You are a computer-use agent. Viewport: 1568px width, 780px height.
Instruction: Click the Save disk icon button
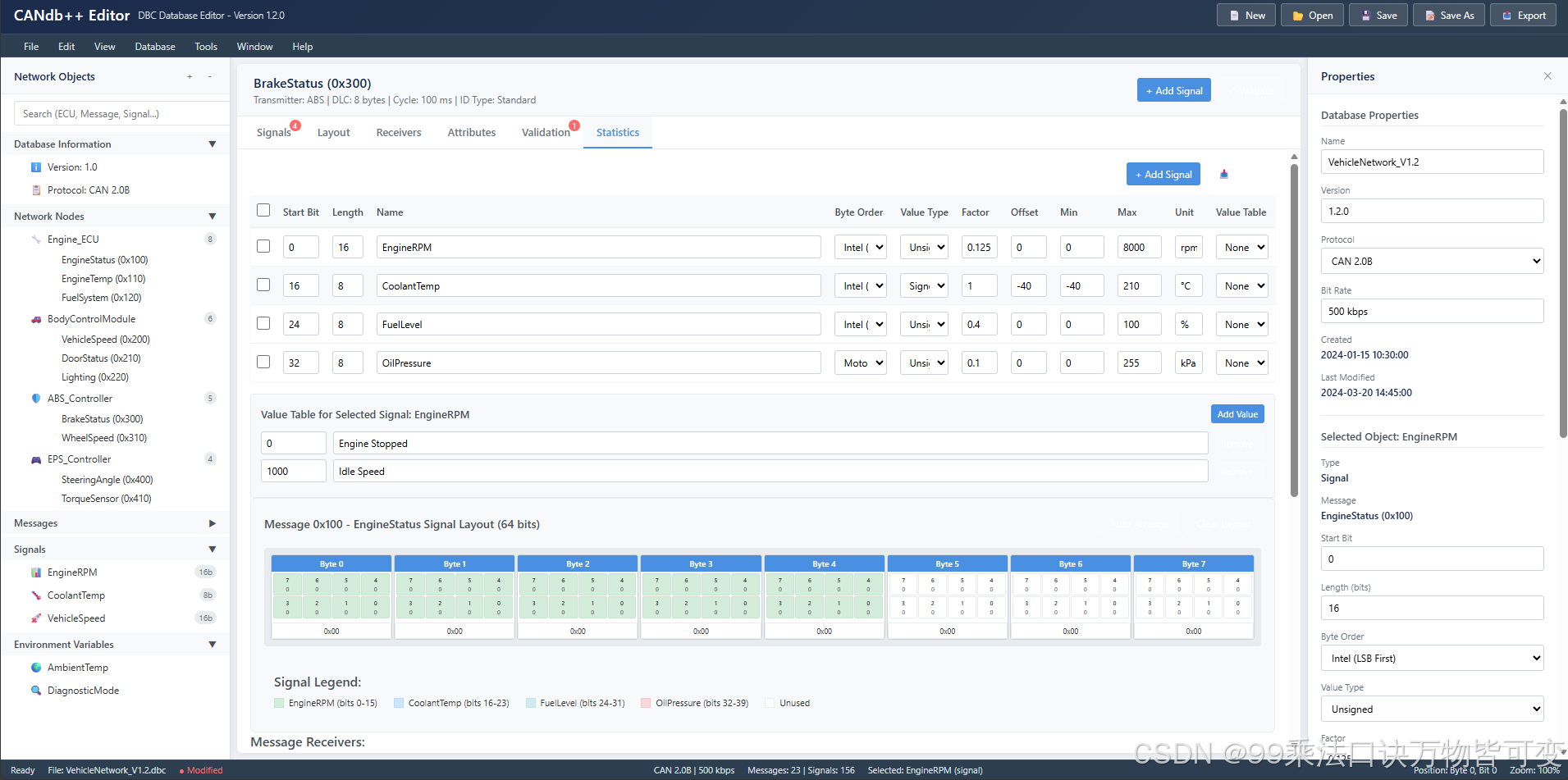pyautogui.click(x=1378, y=16)
